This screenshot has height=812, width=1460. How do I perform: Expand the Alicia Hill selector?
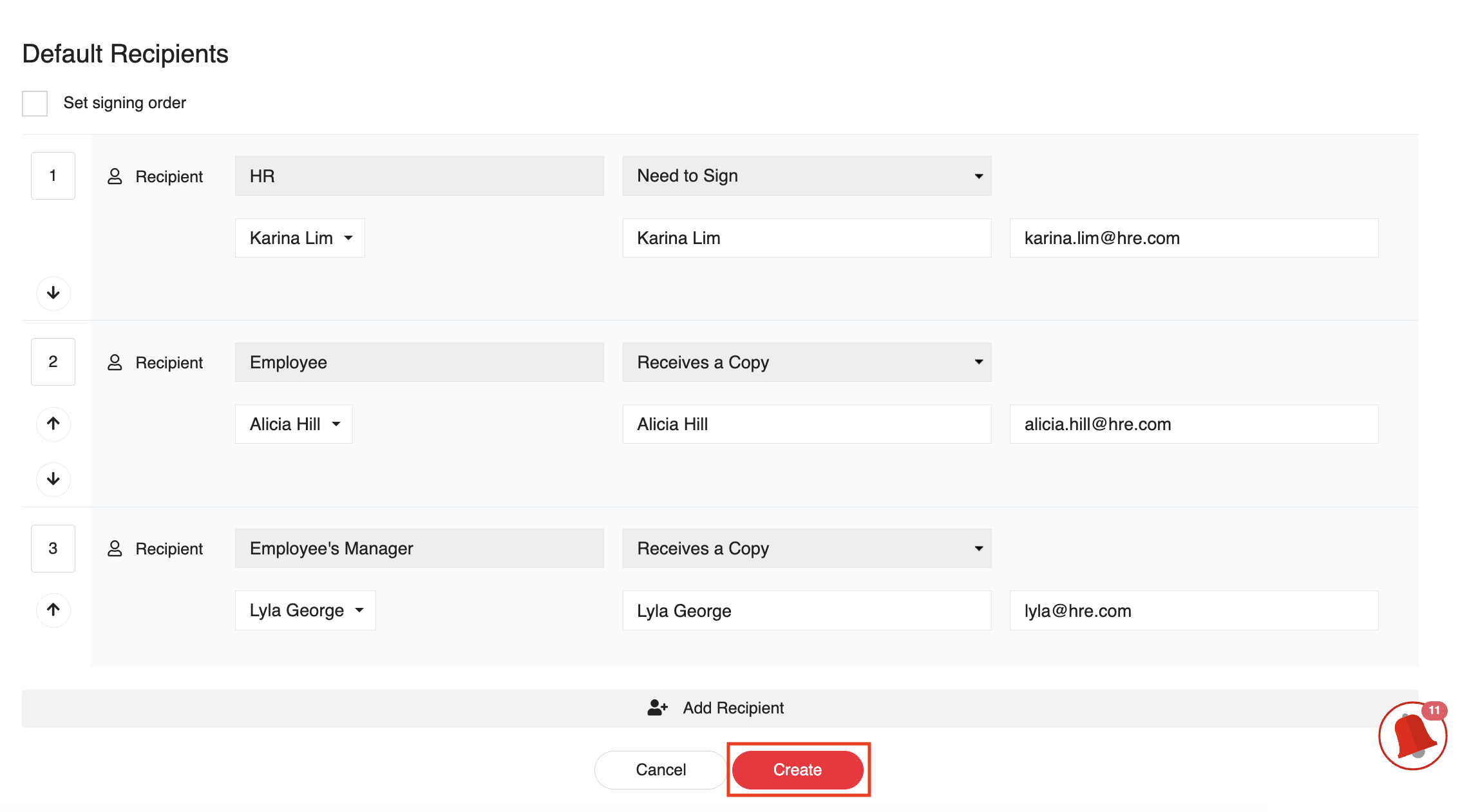tap(294, 424)
